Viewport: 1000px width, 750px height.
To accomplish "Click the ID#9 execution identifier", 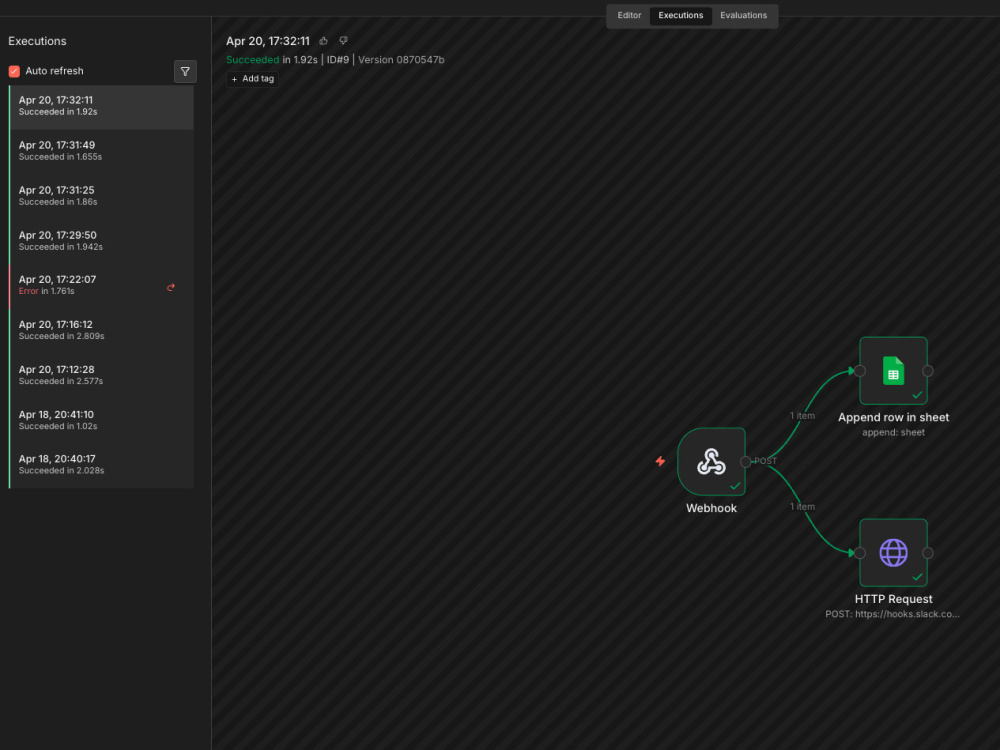I will pyautogui.click(x=338, y=59).
